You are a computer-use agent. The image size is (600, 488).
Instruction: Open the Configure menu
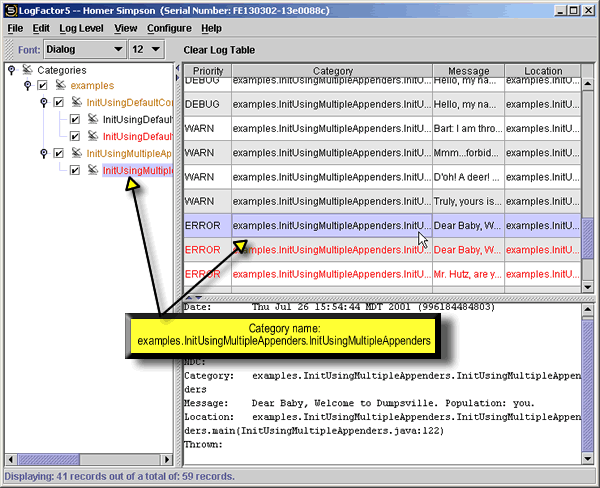point(169,28)
